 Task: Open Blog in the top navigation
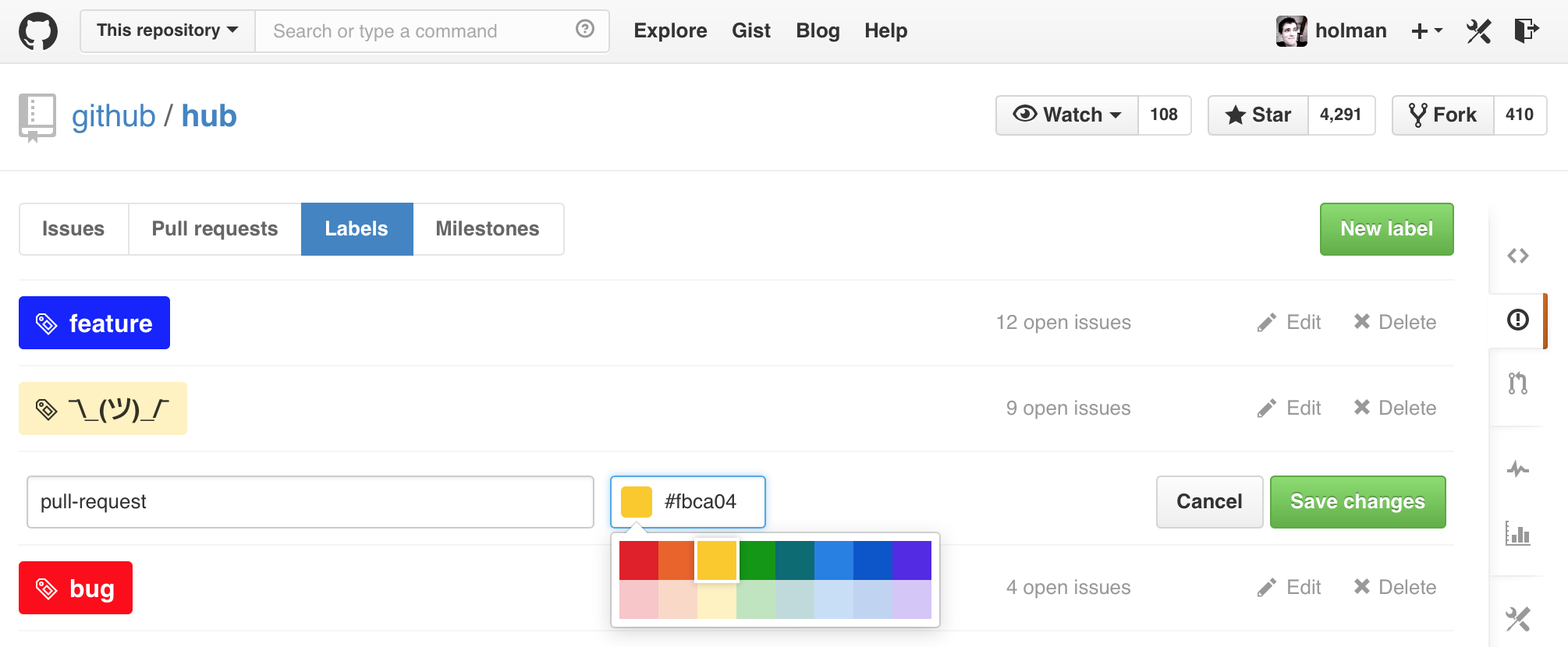[818, 31]
